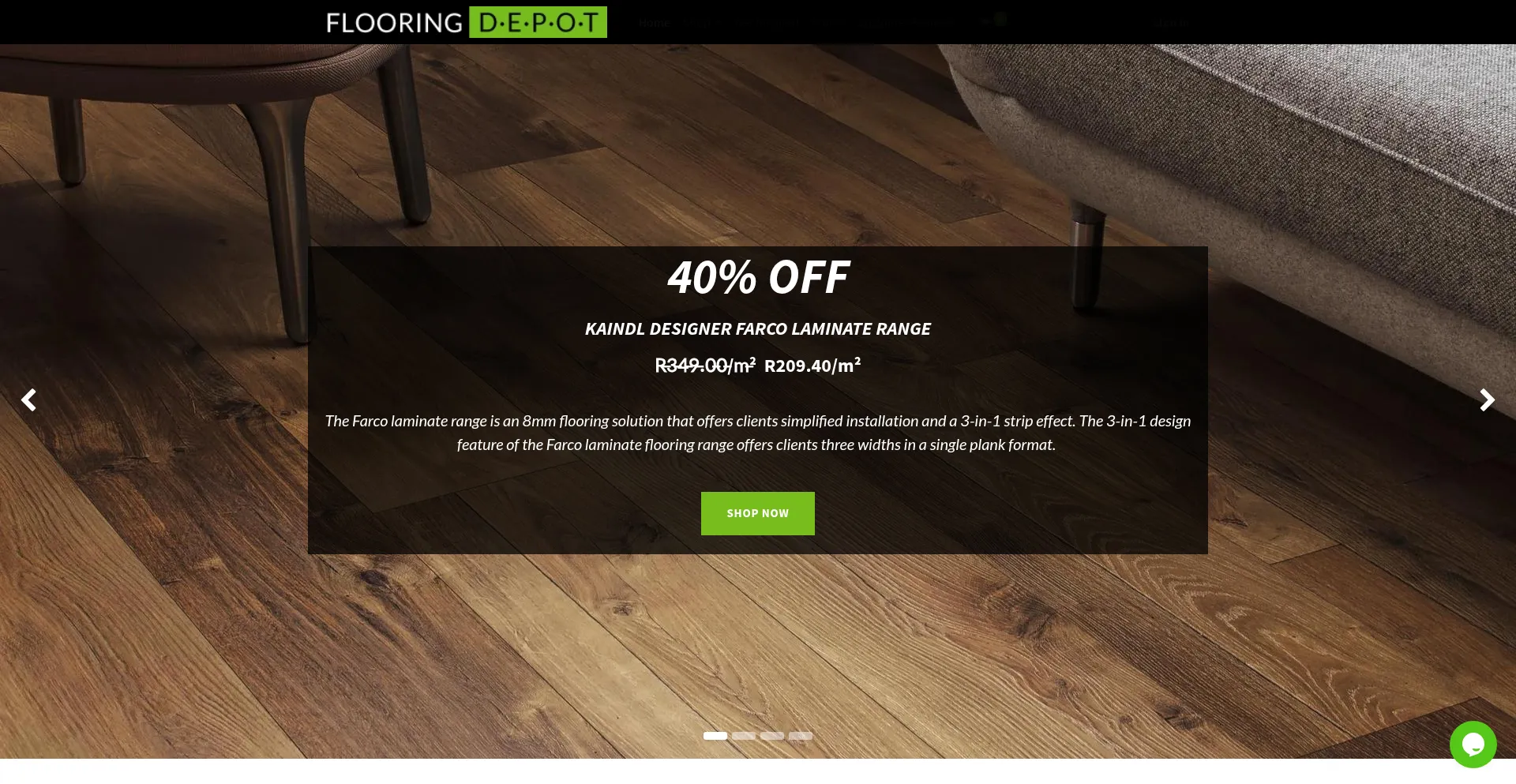Click the green D·E·P·O·T logo badge
The width and height of the screenshot is (1516, 784).
538,22
